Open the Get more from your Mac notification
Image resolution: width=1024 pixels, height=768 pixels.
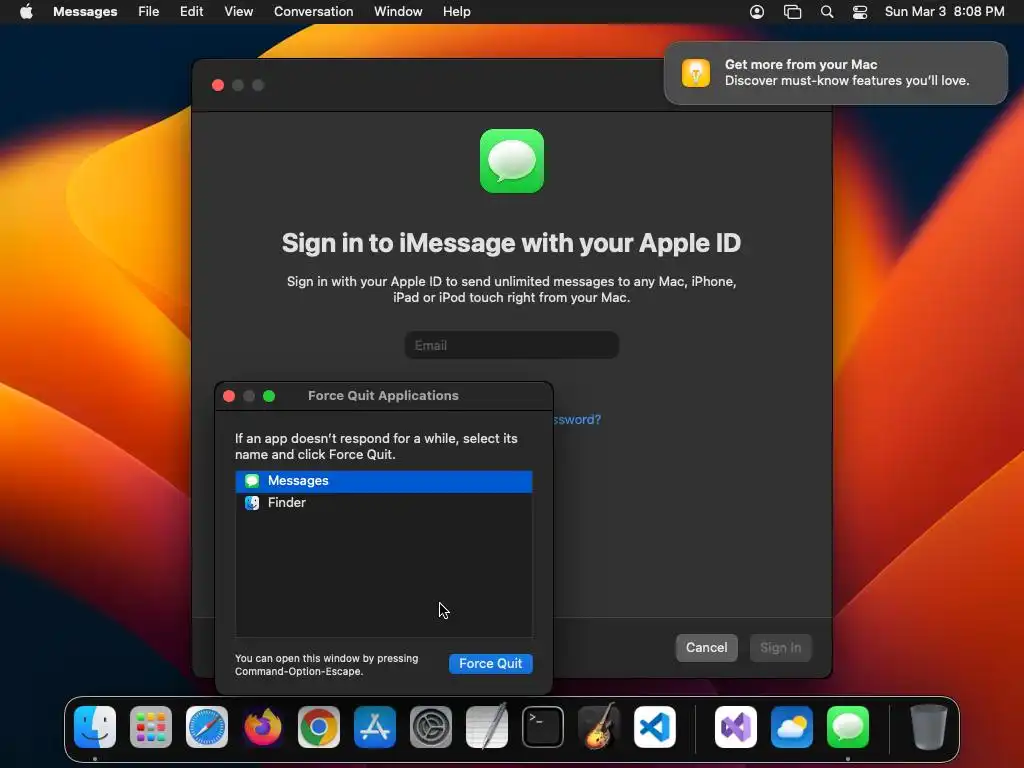click(x=835, y=72)
